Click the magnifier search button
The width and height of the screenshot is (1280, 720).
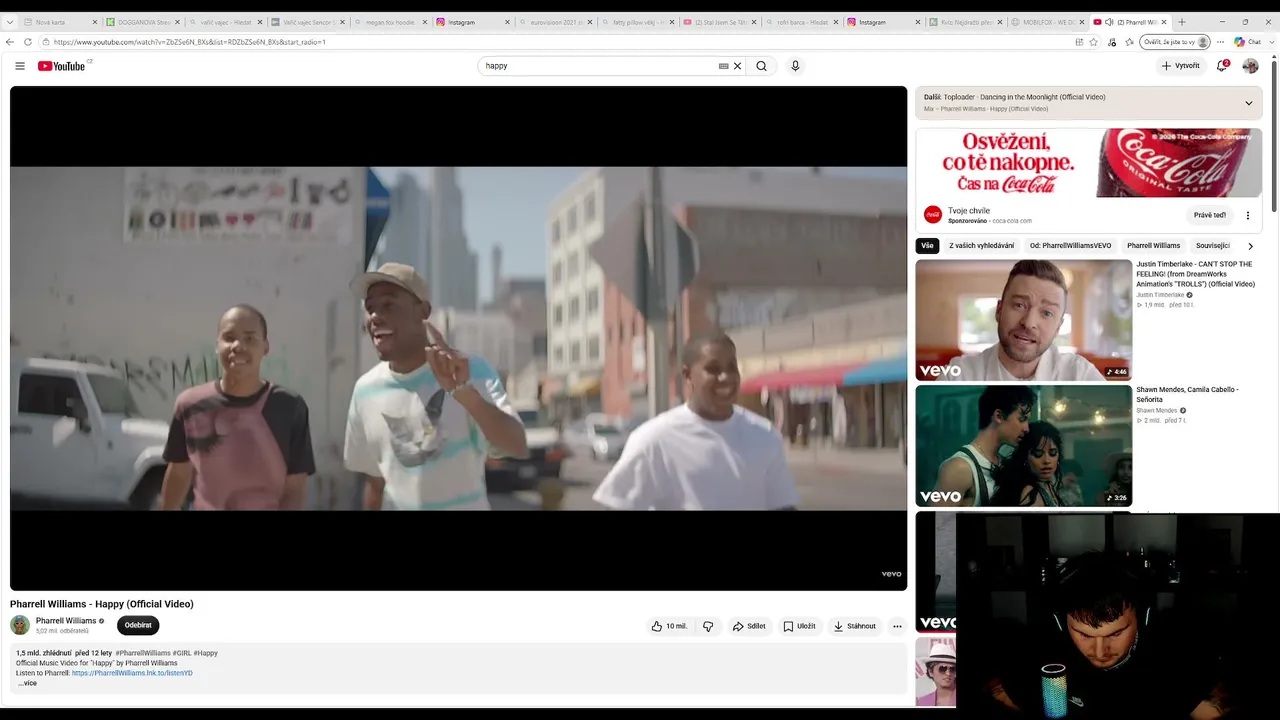coord(761,66)
